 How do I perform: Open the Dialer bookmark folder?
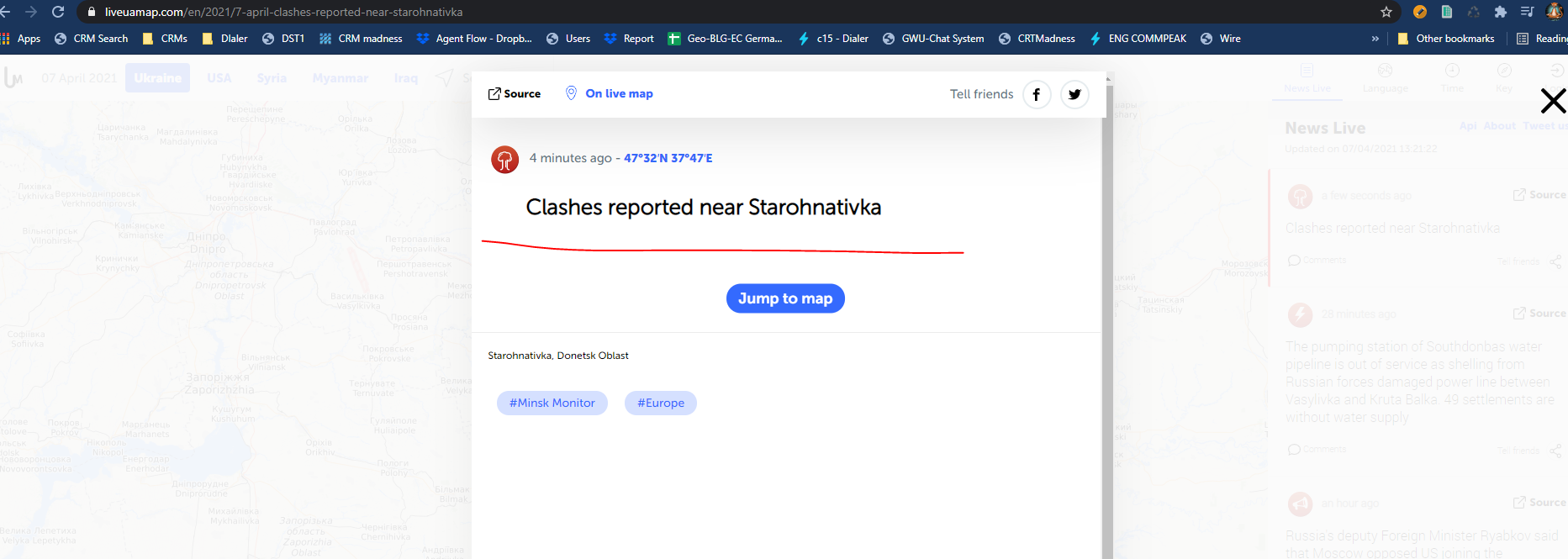pos(224,39)
